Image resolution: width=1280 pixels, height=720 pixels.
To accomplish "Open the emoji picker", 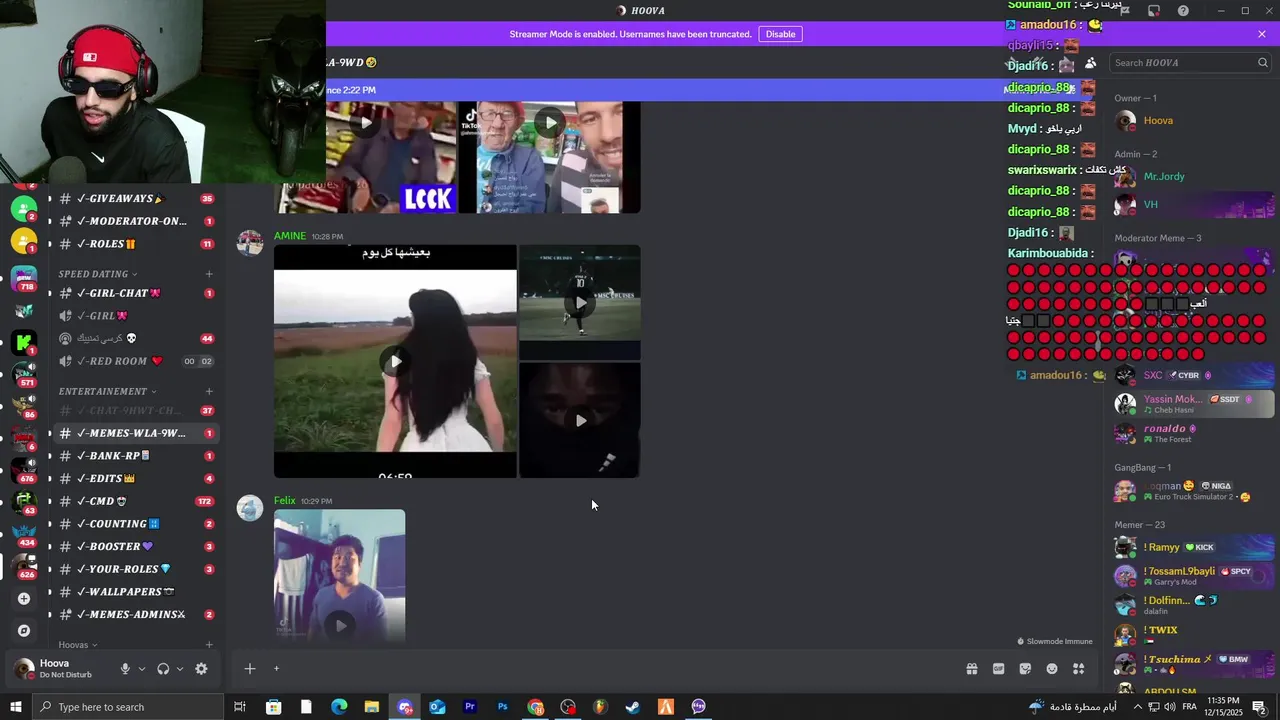I will tap(1052, 669).
